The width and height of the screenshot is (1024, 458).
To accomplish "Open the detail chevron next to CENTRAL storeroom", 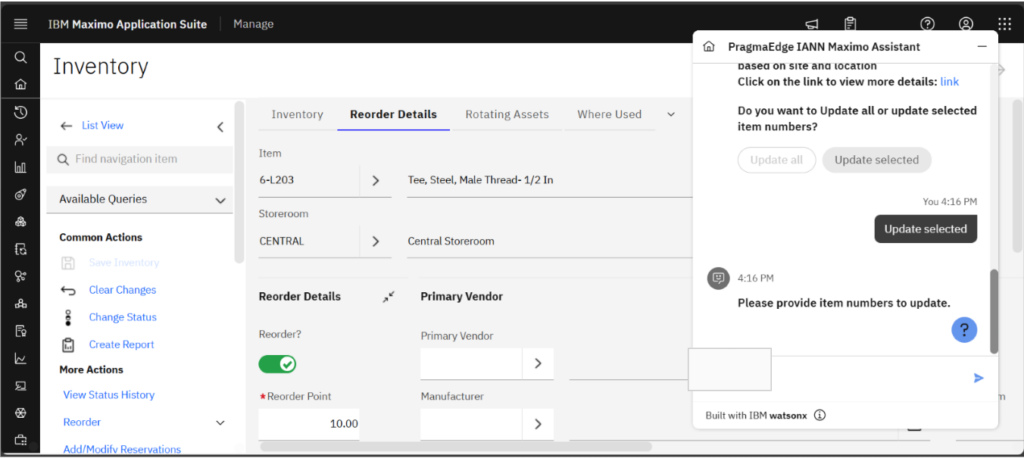I will click(x=376, y=241).
